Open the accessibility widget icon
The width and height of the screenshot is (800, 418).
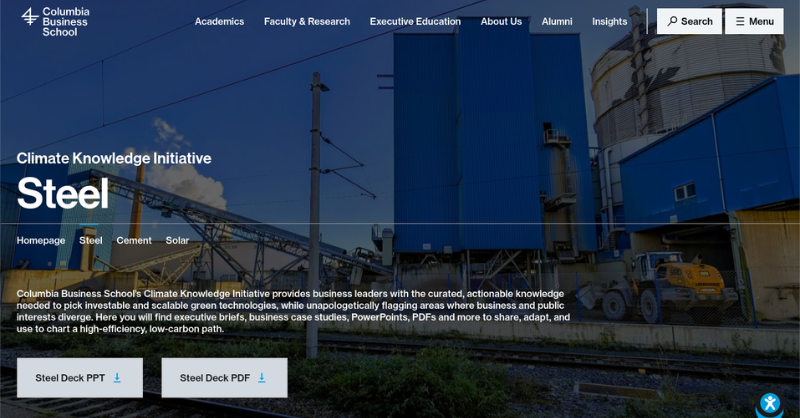click(x=770, y=403)
